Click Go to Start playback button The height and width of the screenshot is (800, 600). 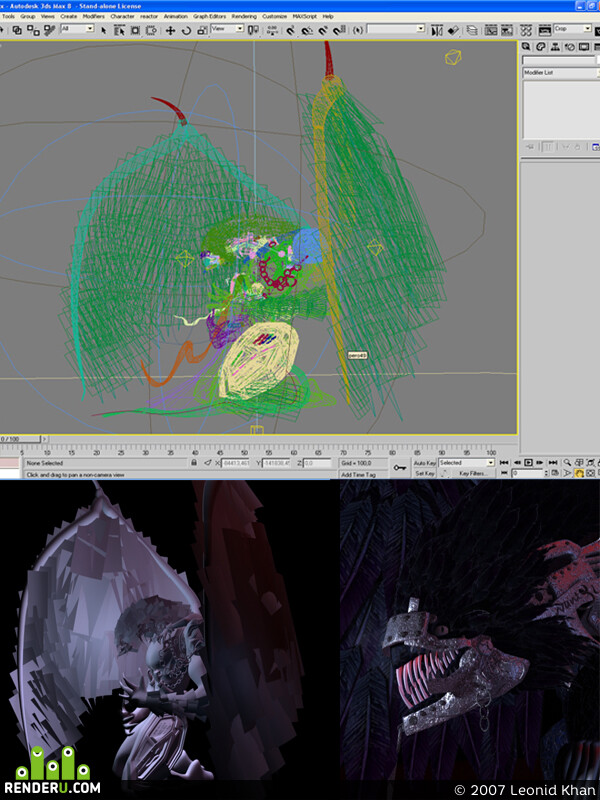(504, 462)
